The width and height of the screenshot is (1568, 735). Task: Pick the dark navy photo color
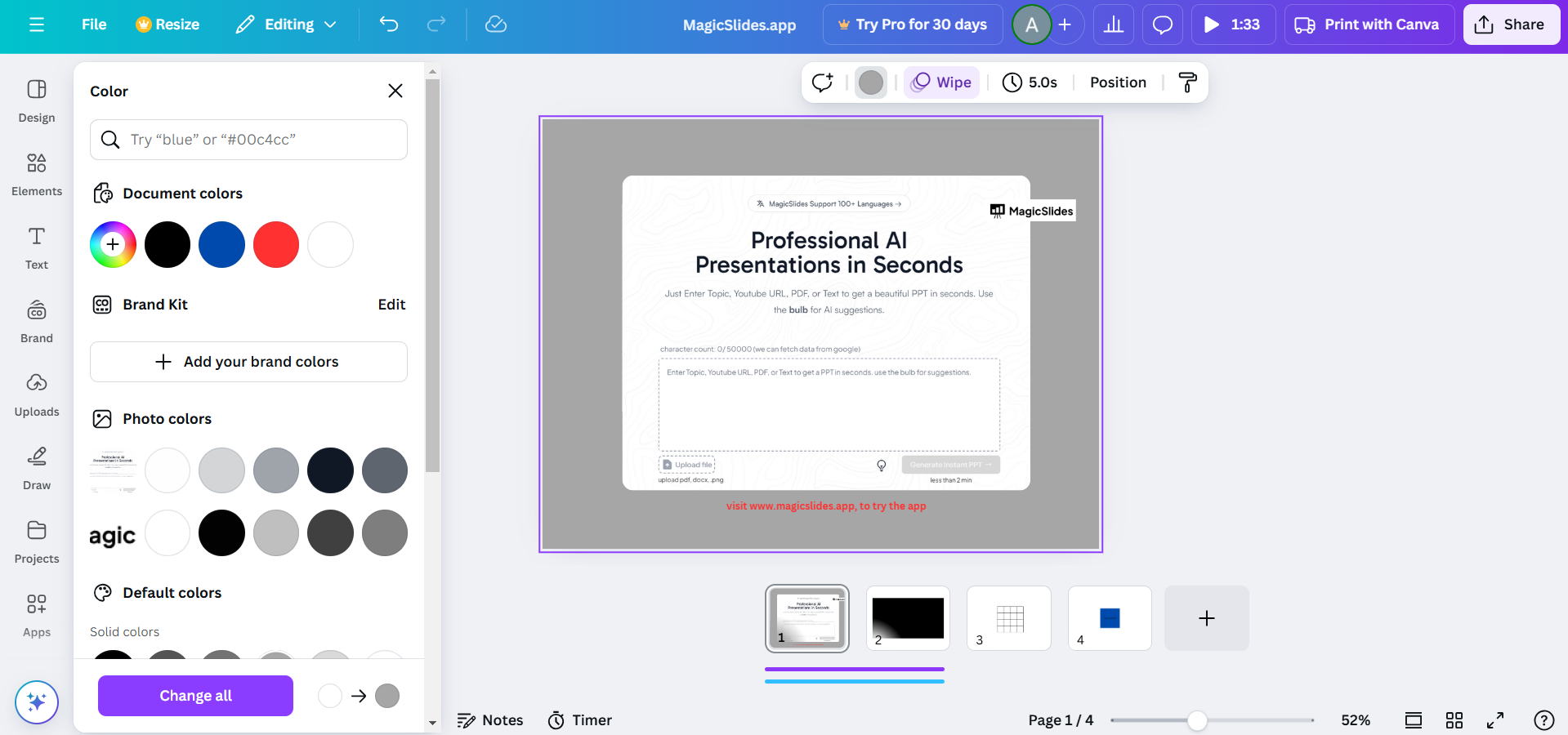point(330,470)
